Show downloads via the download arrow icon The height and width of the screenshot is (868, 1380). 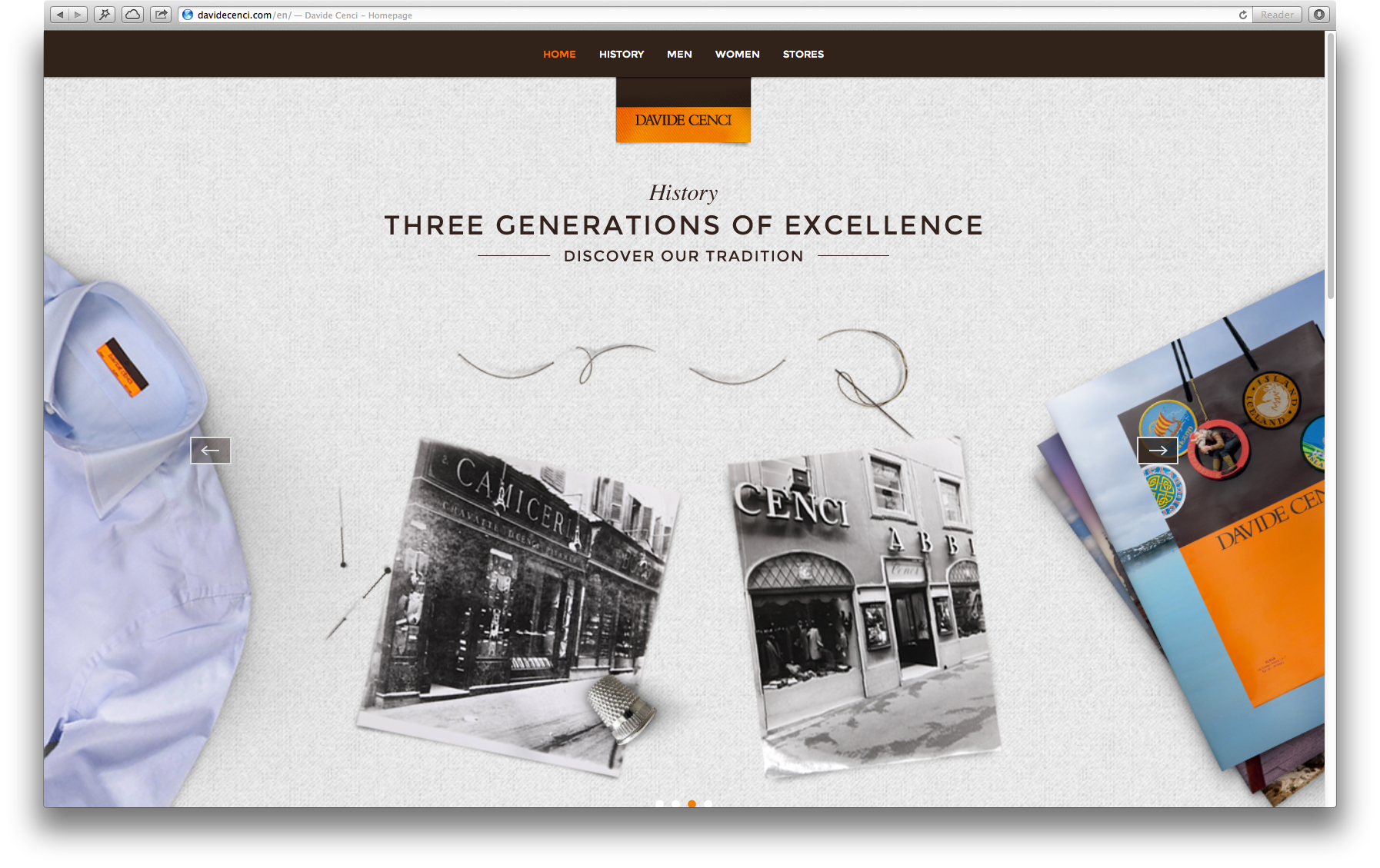1319,15
